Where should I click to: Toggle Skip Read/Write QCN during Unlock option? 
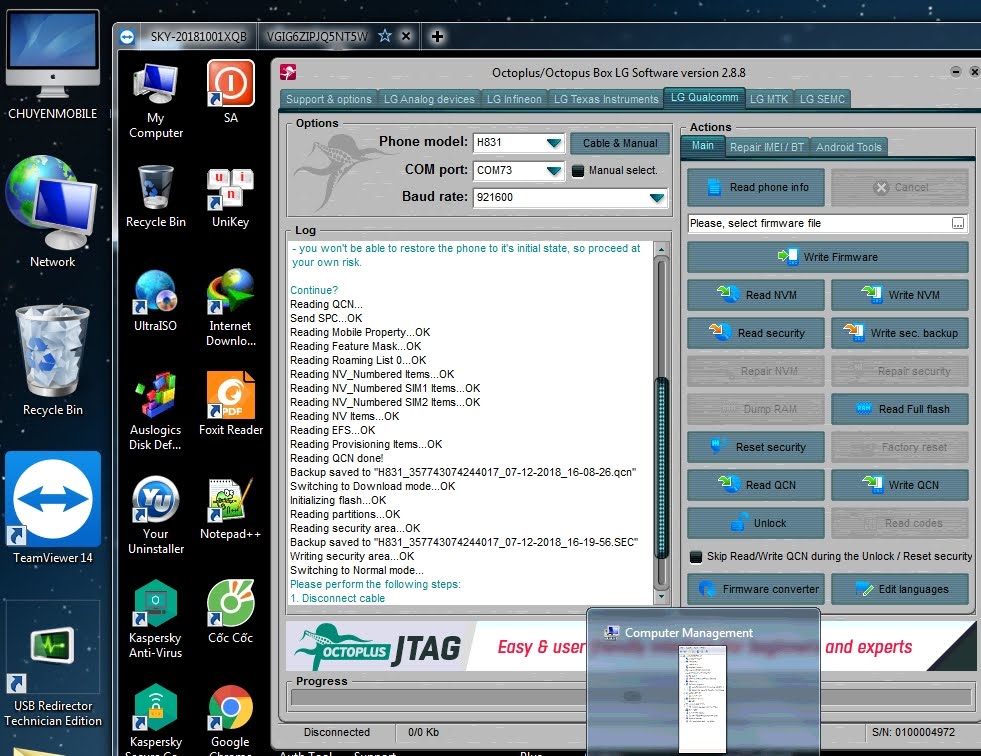click(696, 556)
